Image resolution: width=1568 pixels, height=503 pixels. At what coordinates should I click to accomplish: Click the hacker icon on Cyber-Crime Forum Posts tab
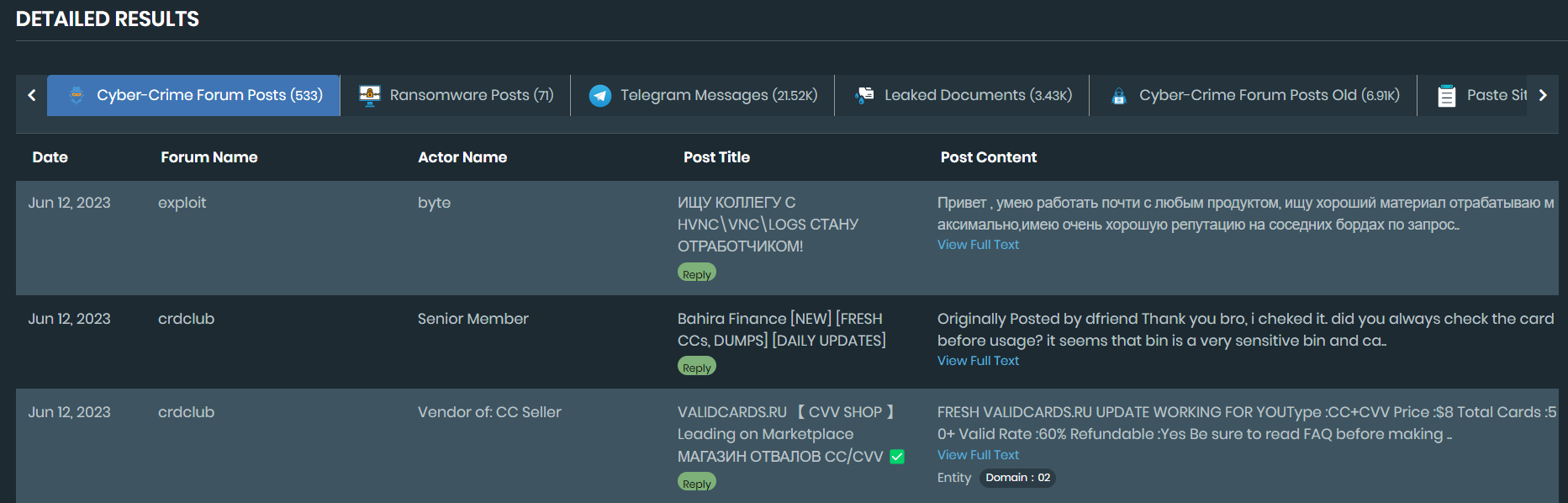(x=77, y=95)
